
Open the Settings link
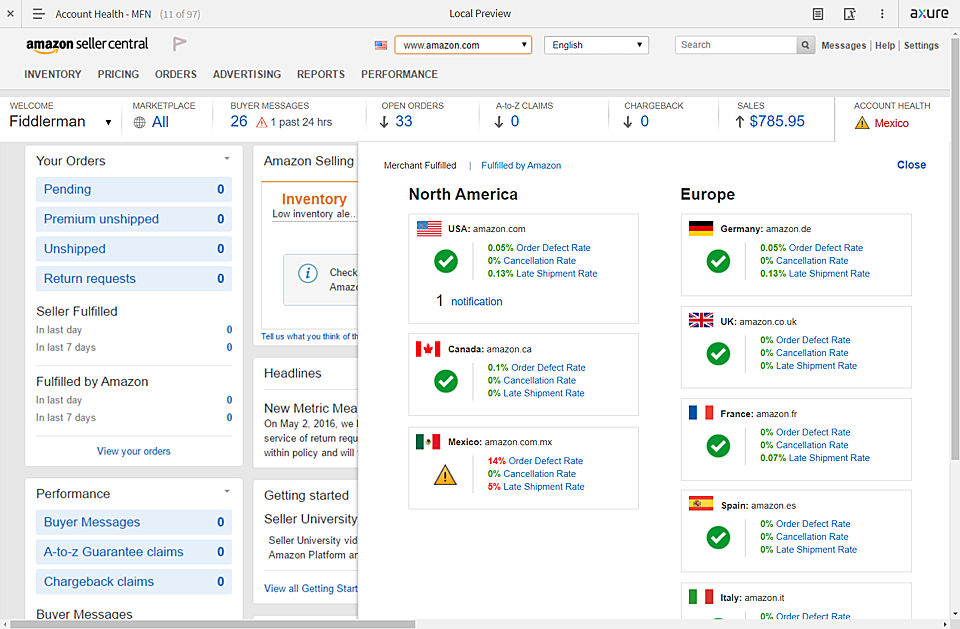(921, 45)
